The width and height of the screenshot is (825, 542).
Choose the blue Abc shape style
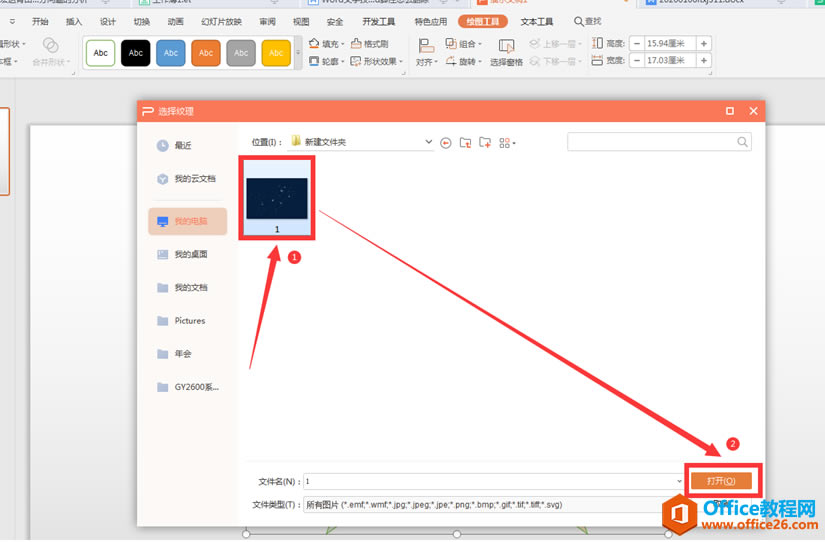(x=170, y=53)
